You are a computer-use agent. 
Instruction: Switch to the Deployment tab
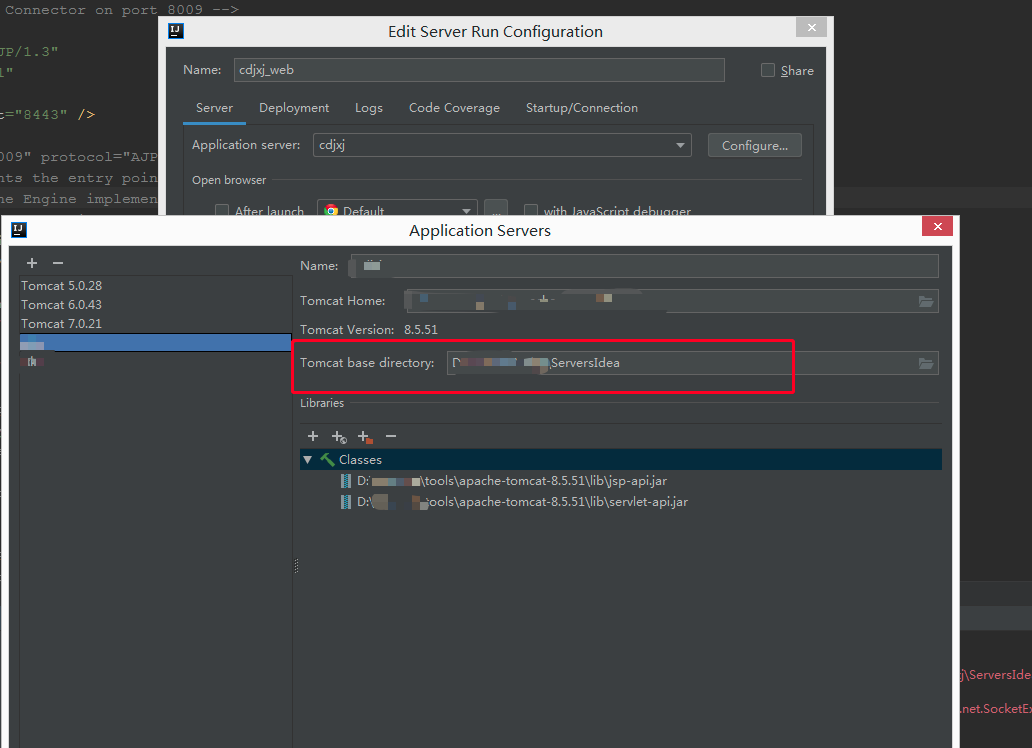pyautogui.click(x=294, y=108)
